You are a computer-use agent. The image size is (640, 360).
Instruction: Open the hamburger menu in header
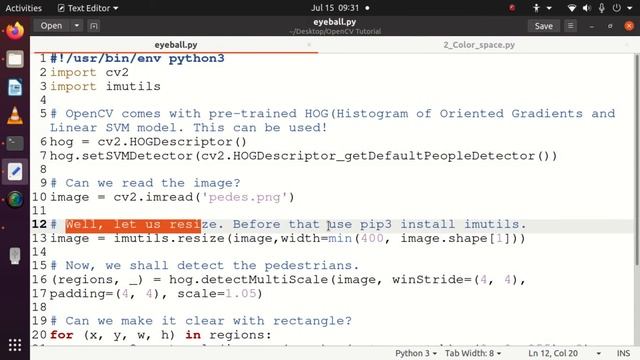[571, 26]
